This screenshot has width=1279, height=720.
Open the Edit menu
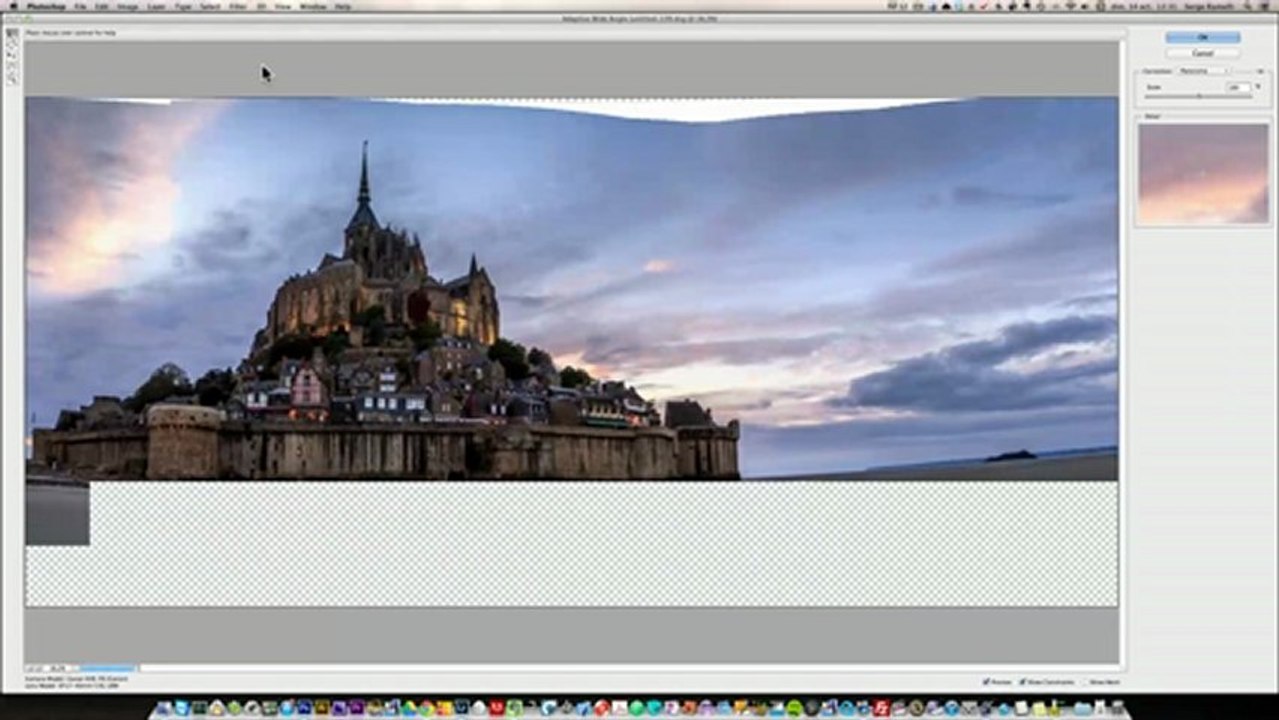point(102,6)
